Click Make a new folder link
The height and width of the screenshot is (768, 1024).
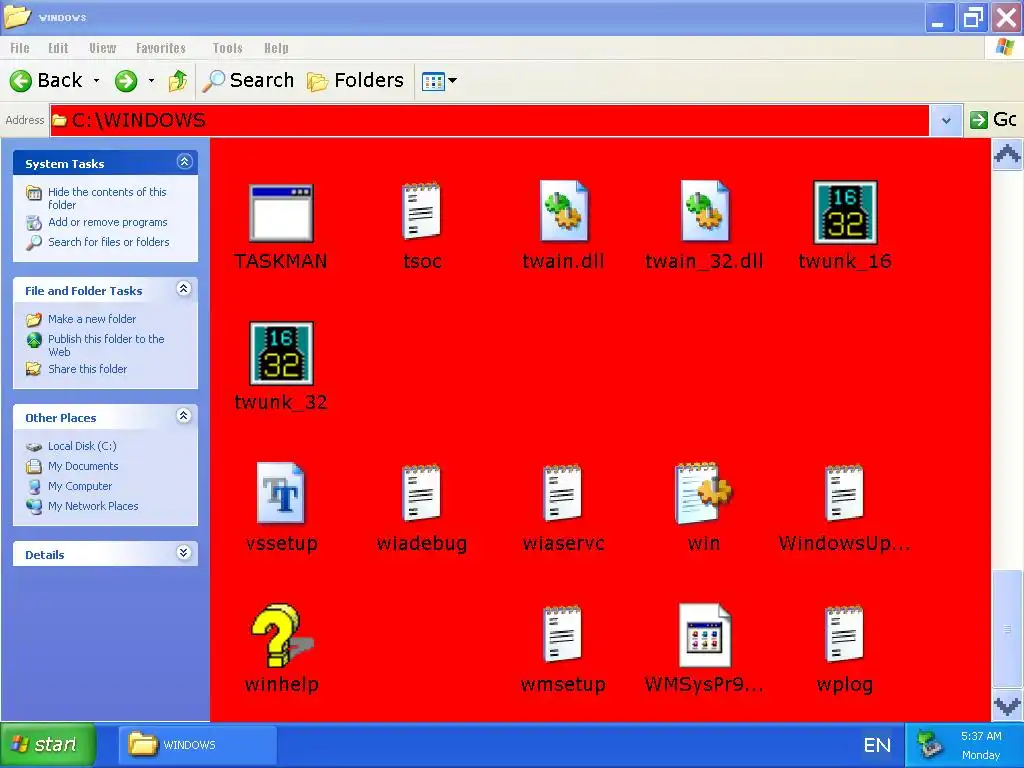click(92, 319)
